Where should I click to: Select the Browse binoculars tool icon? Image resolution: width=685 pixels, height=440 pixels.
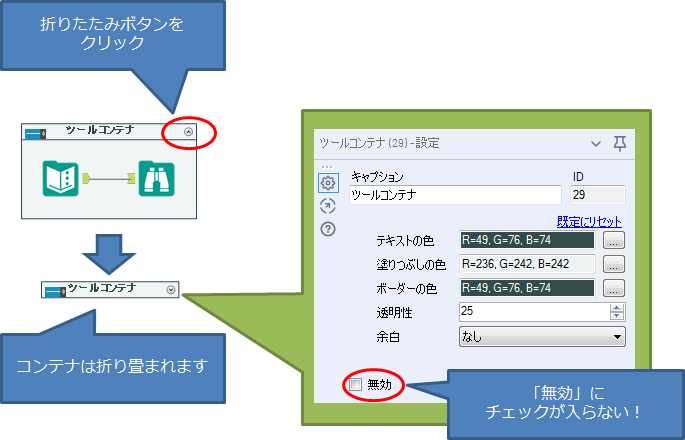[155, 178]
